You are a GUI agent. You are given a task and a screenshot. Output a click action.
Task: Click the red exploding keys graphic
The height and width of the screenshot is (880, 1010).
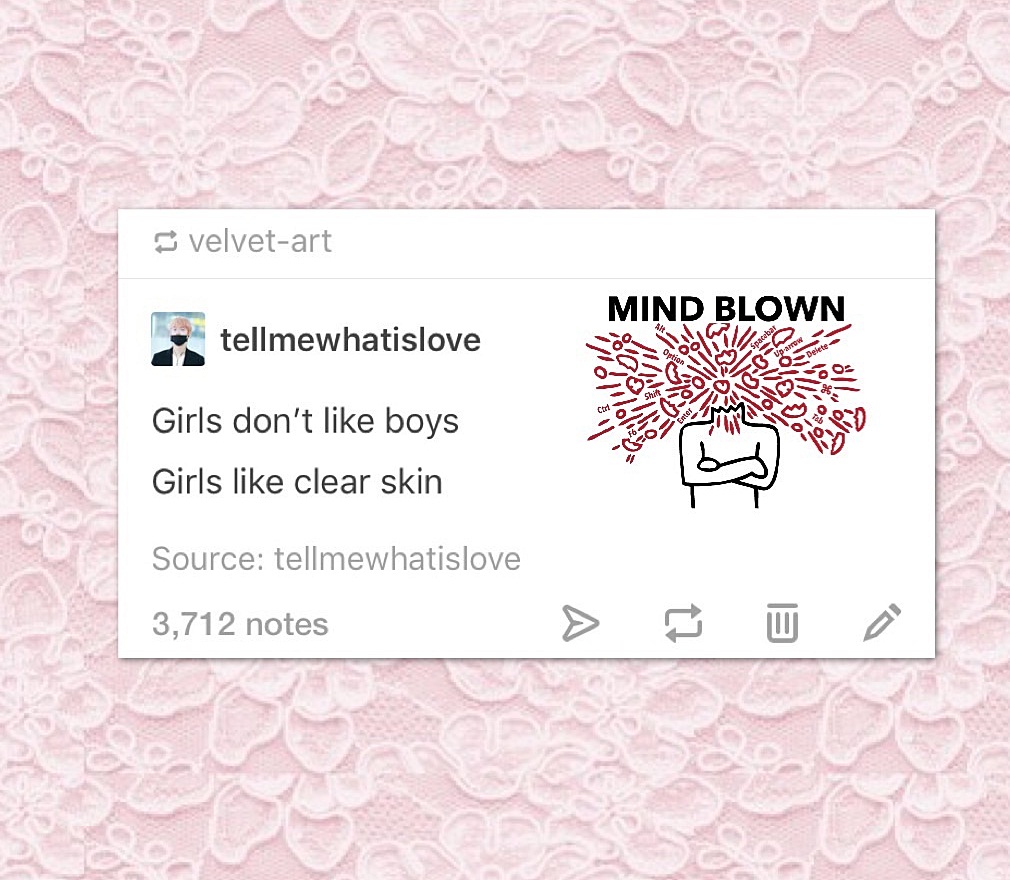pos(726,387)
